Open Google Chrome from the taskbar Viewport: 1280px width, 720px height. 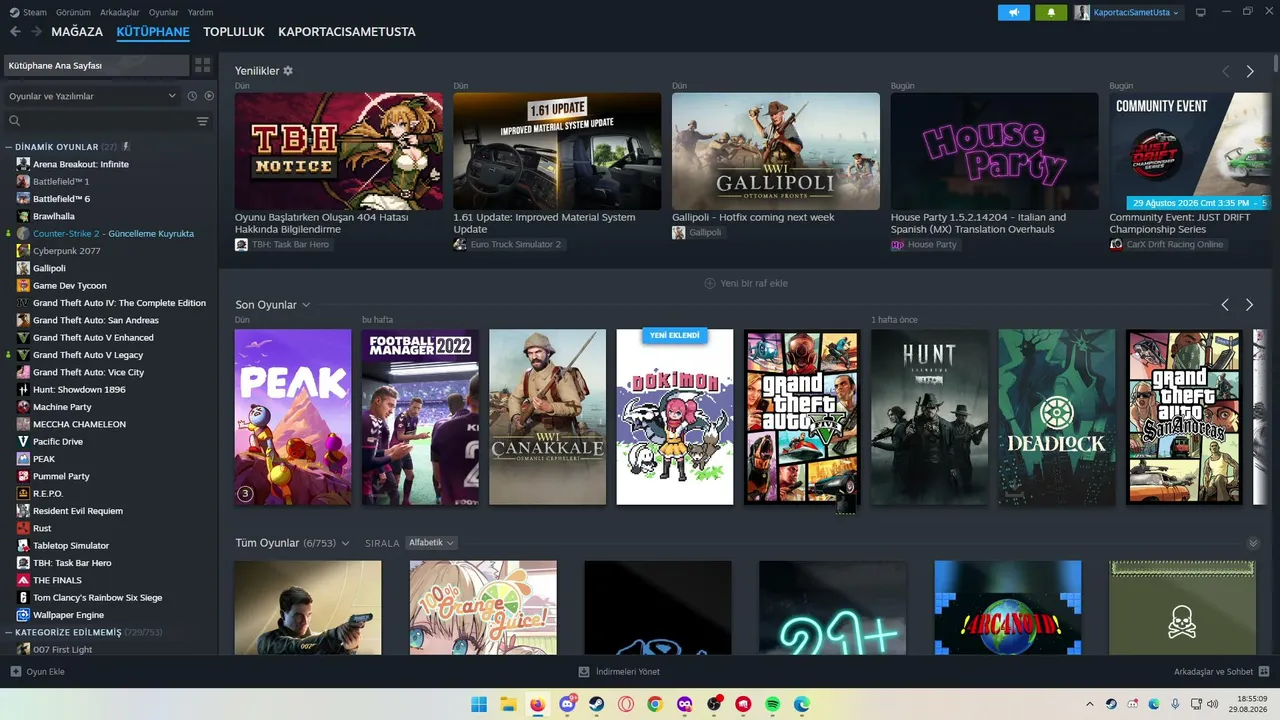point(655,704)
